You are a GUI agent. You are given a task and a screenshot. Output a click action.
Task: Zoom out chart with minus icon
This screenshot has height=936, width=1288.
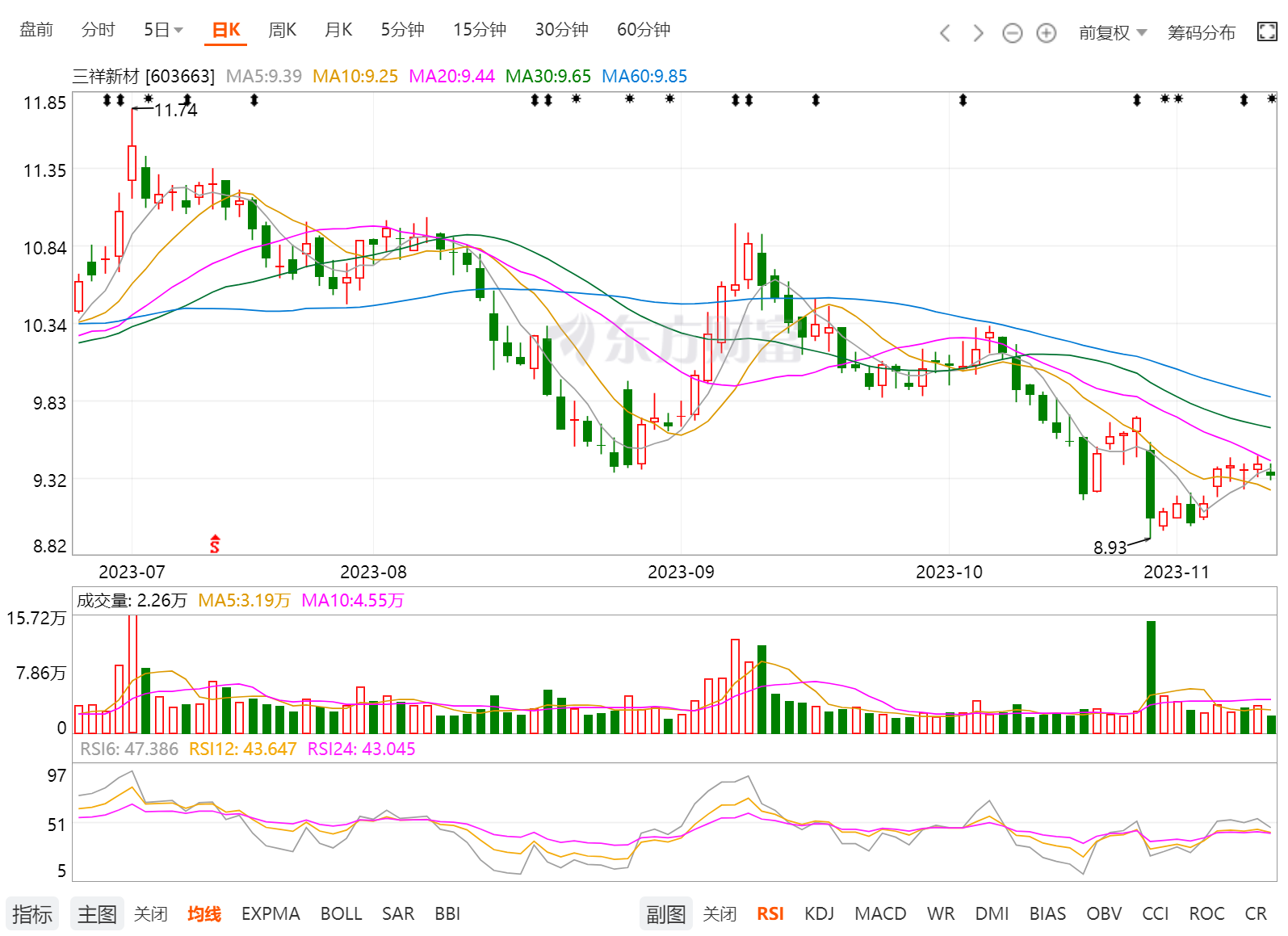pos(1012,33)
